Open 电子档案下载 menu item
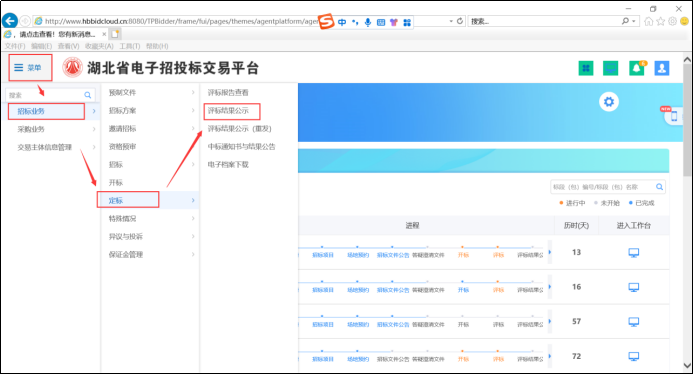 [x=228, y=165]
